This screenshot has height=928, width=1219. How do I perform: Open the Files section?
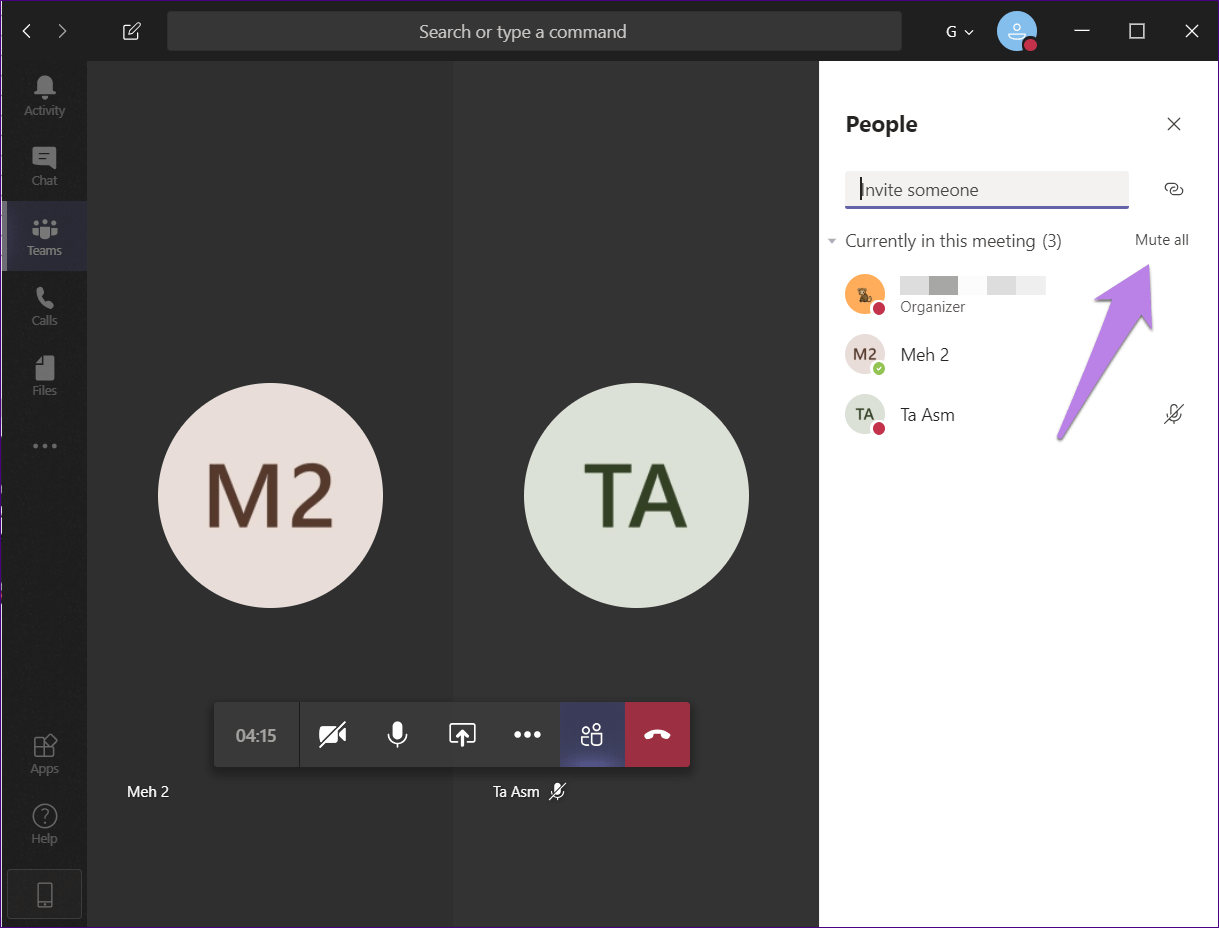coord(44,376)
